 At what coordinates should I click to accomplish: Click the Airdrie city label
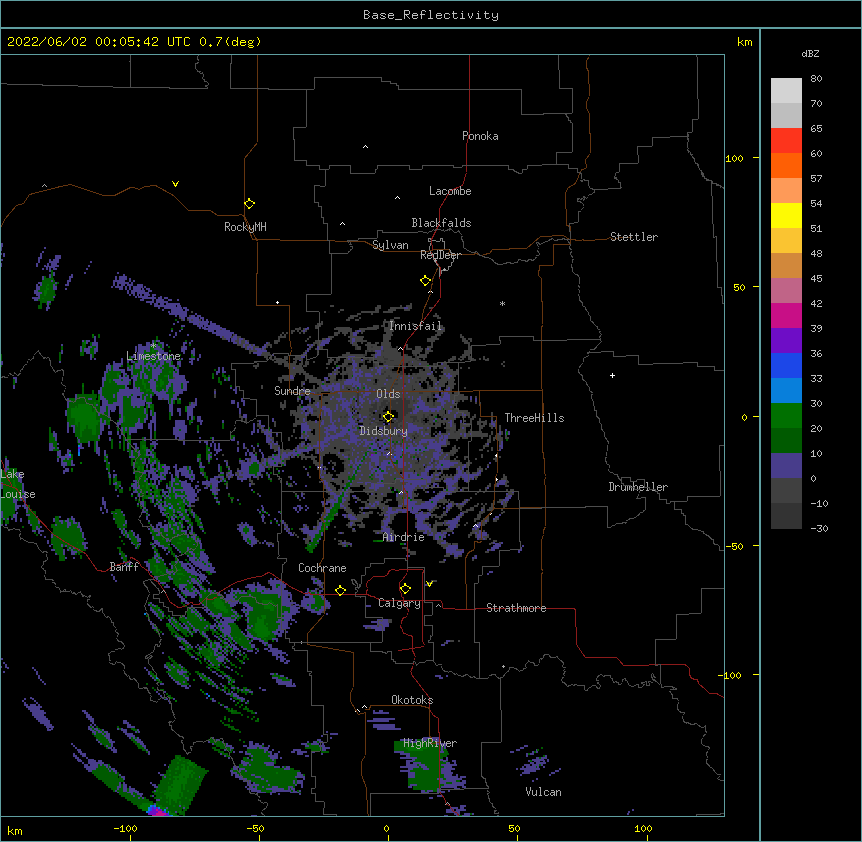point(404,537)
